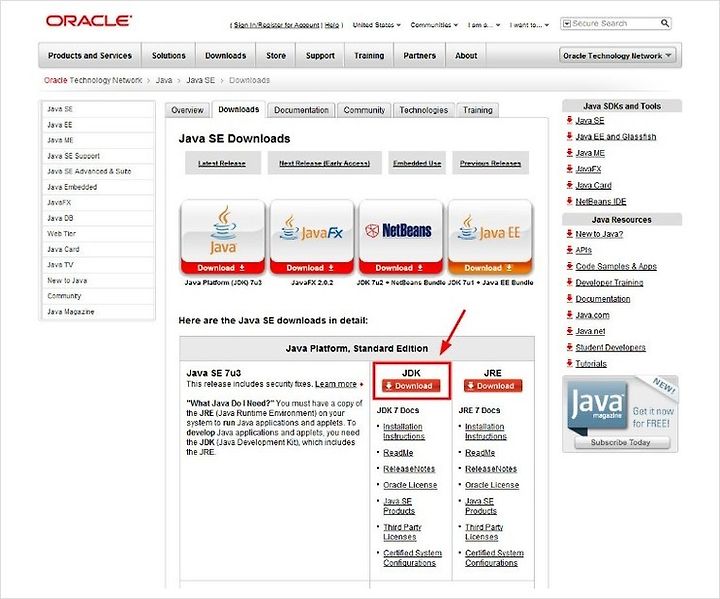Click the JRE Download button
Image resolution: width=720 pixels, height=599 pixels.
click(493, 386)
